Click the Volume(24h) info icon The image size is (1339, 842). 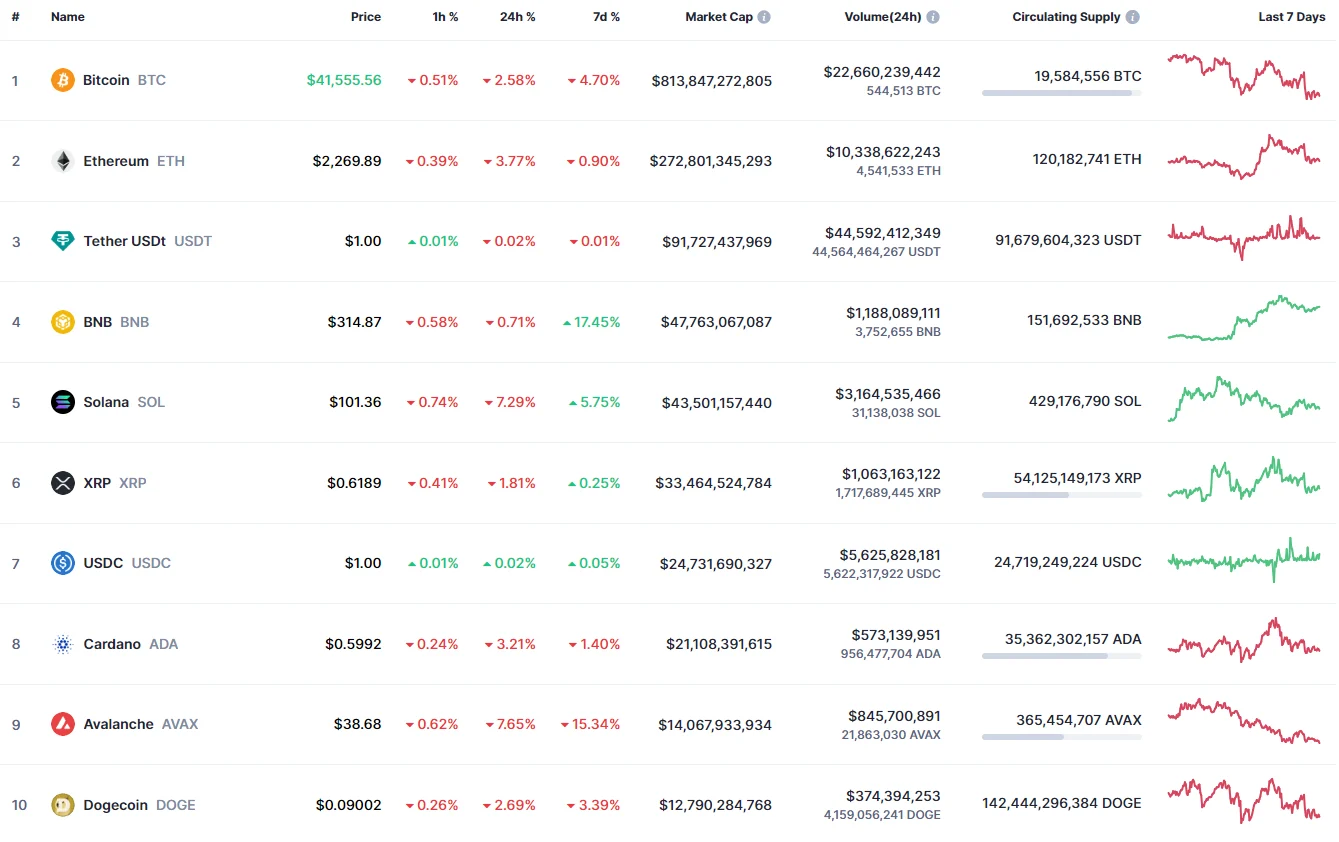pyautogui.click(x=933, y=17)
